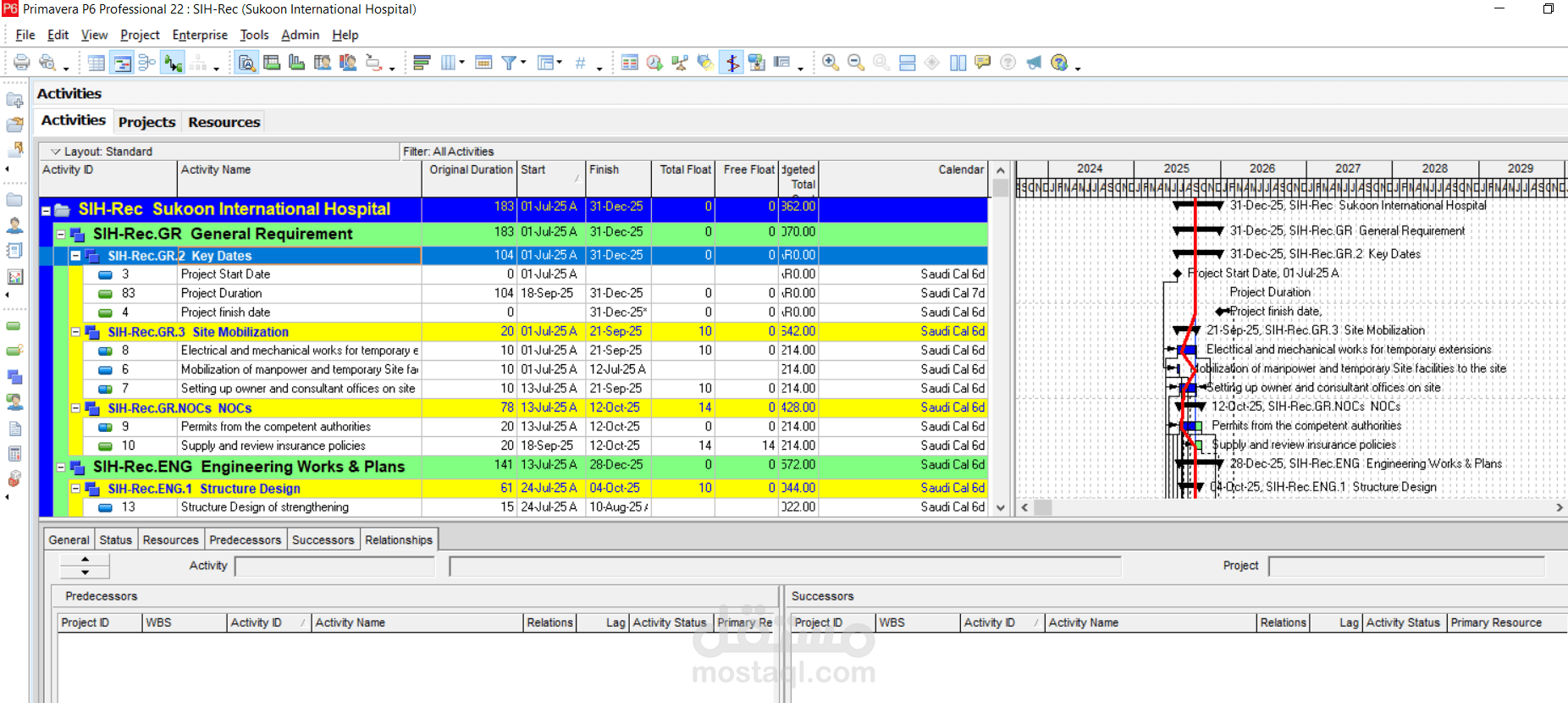Open the Group and Sort icon
Screen dimensions: 1568x703
(x=545, y=63)
